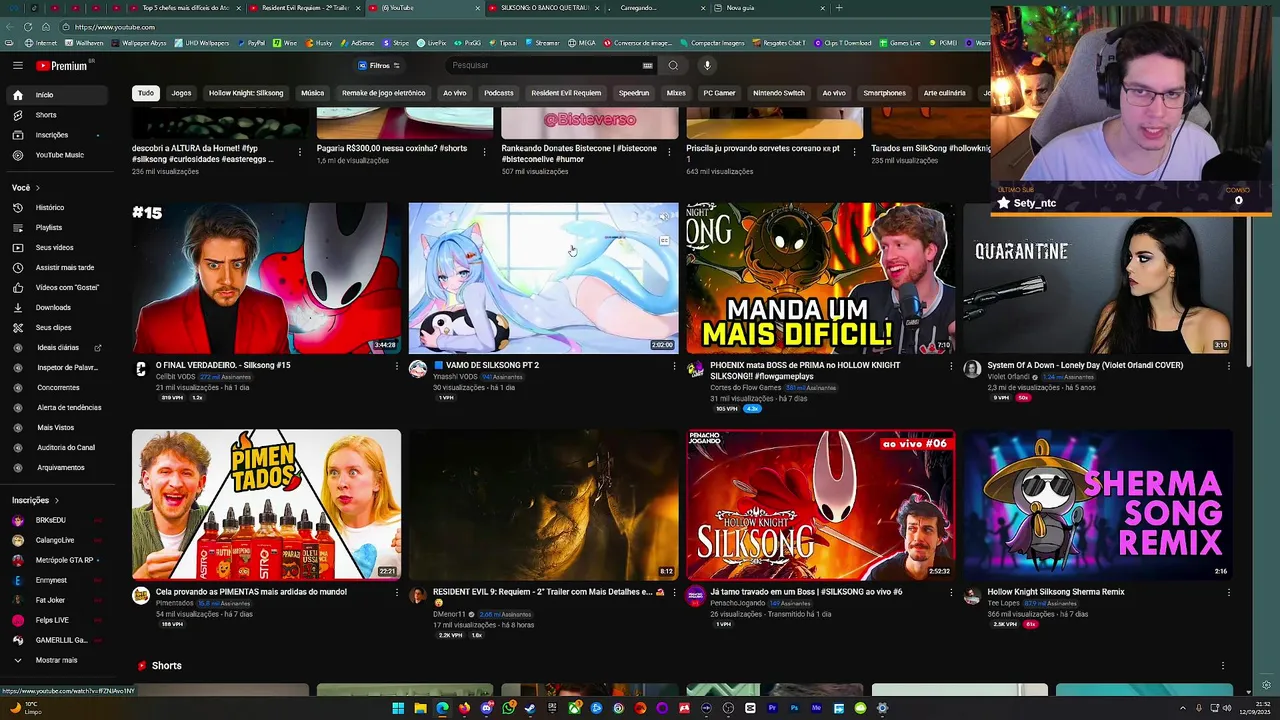The height and width of the screenshot is (720, 1280).
Task: Open the on-screen keyboard in search box
Action: pyautogui.click(x=647, y=66)
